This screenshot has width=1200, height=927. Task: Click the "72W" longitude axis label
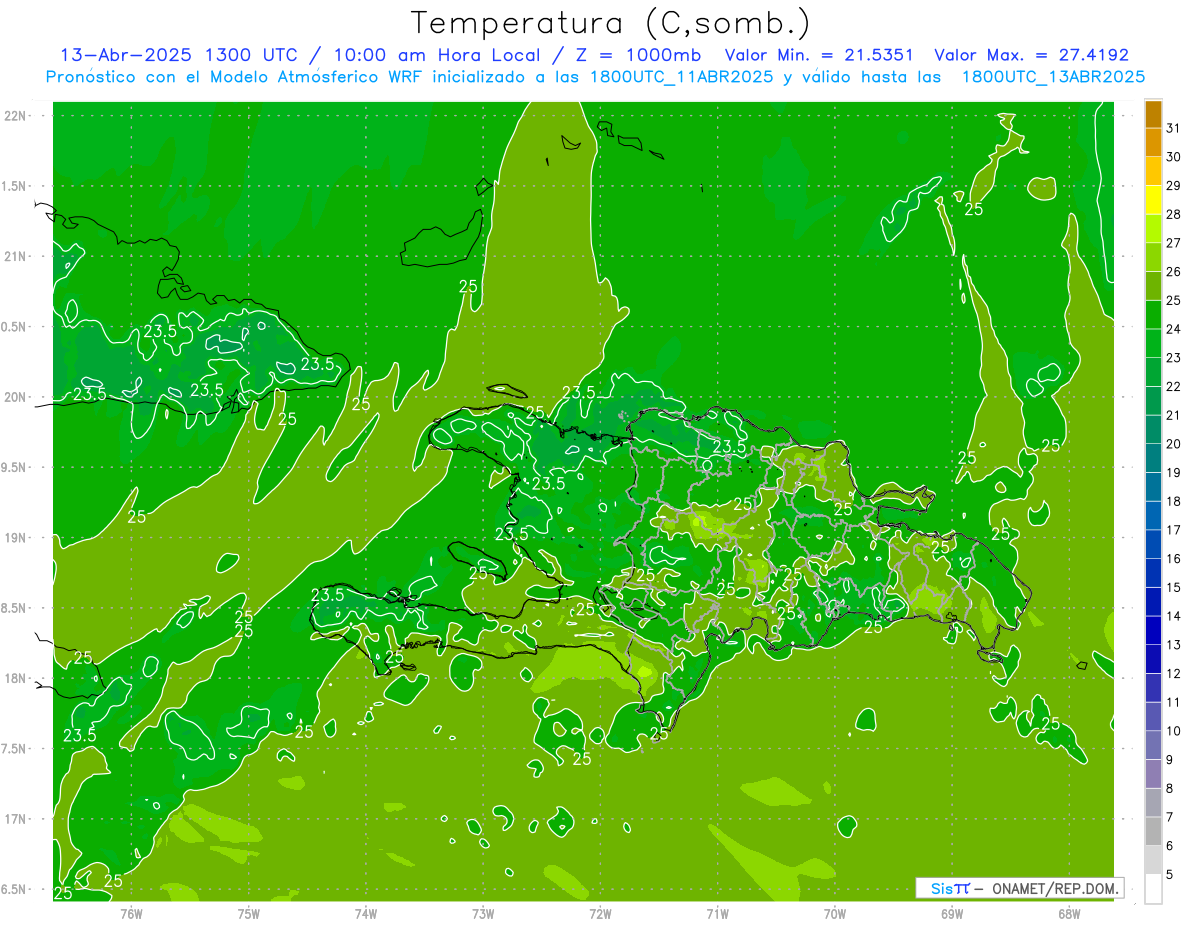(x=601, y=913)
